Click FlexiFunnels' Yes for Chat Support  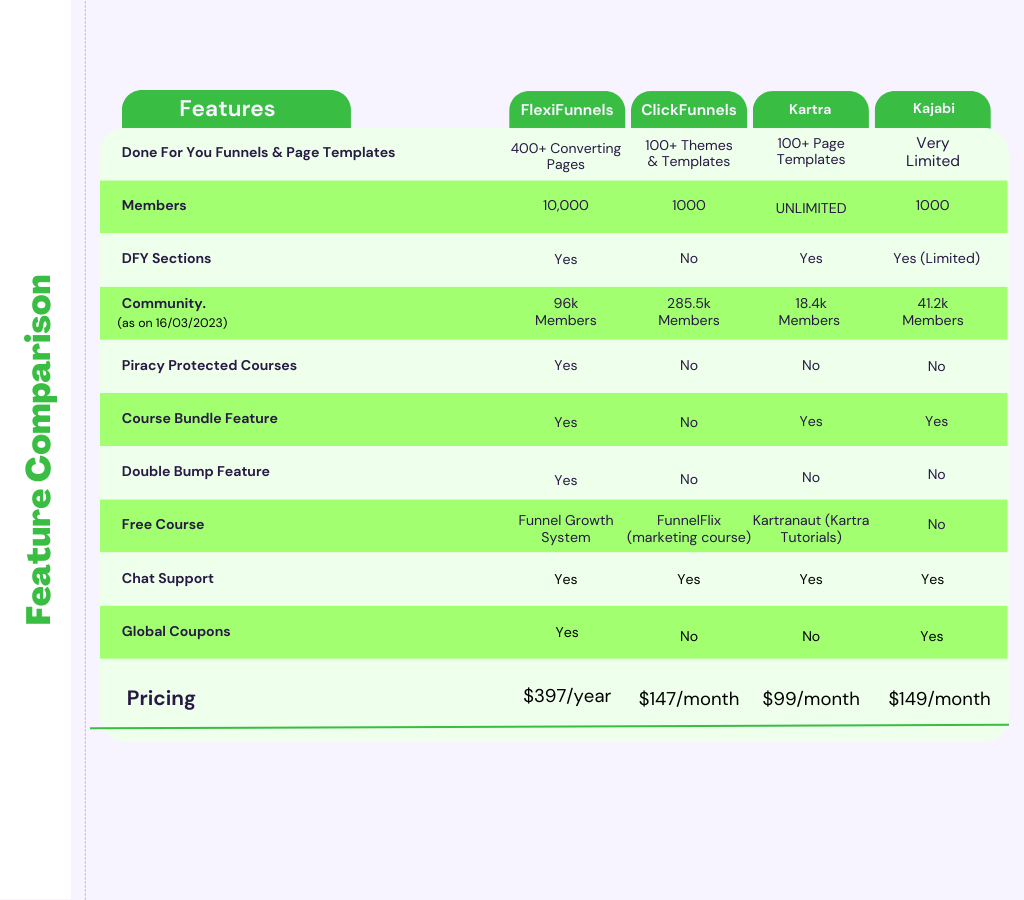pyautogui.click(x=566, y=579)
